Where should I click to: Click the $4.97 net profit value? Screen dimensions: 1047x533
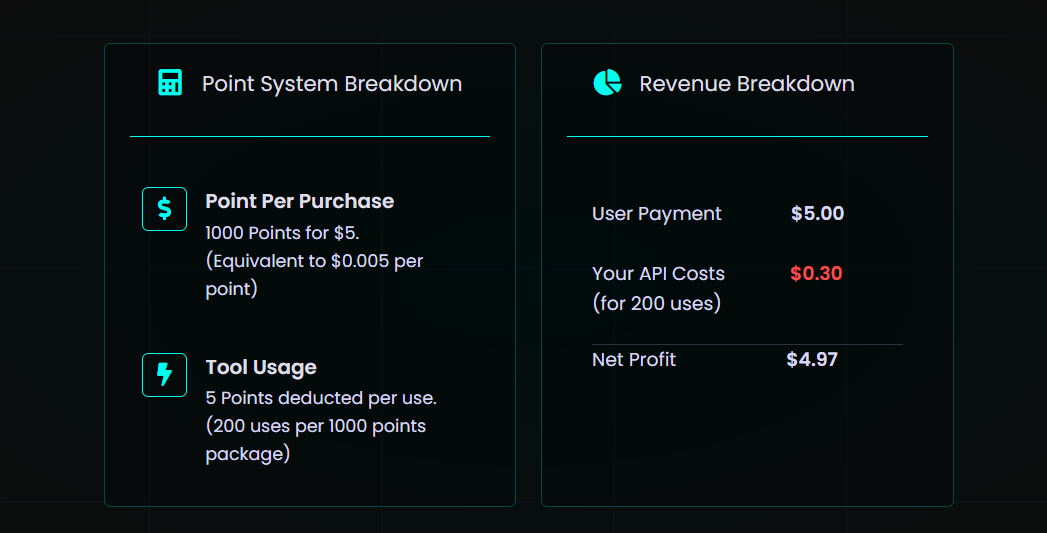pyautogui.click(x=812, y=360)
